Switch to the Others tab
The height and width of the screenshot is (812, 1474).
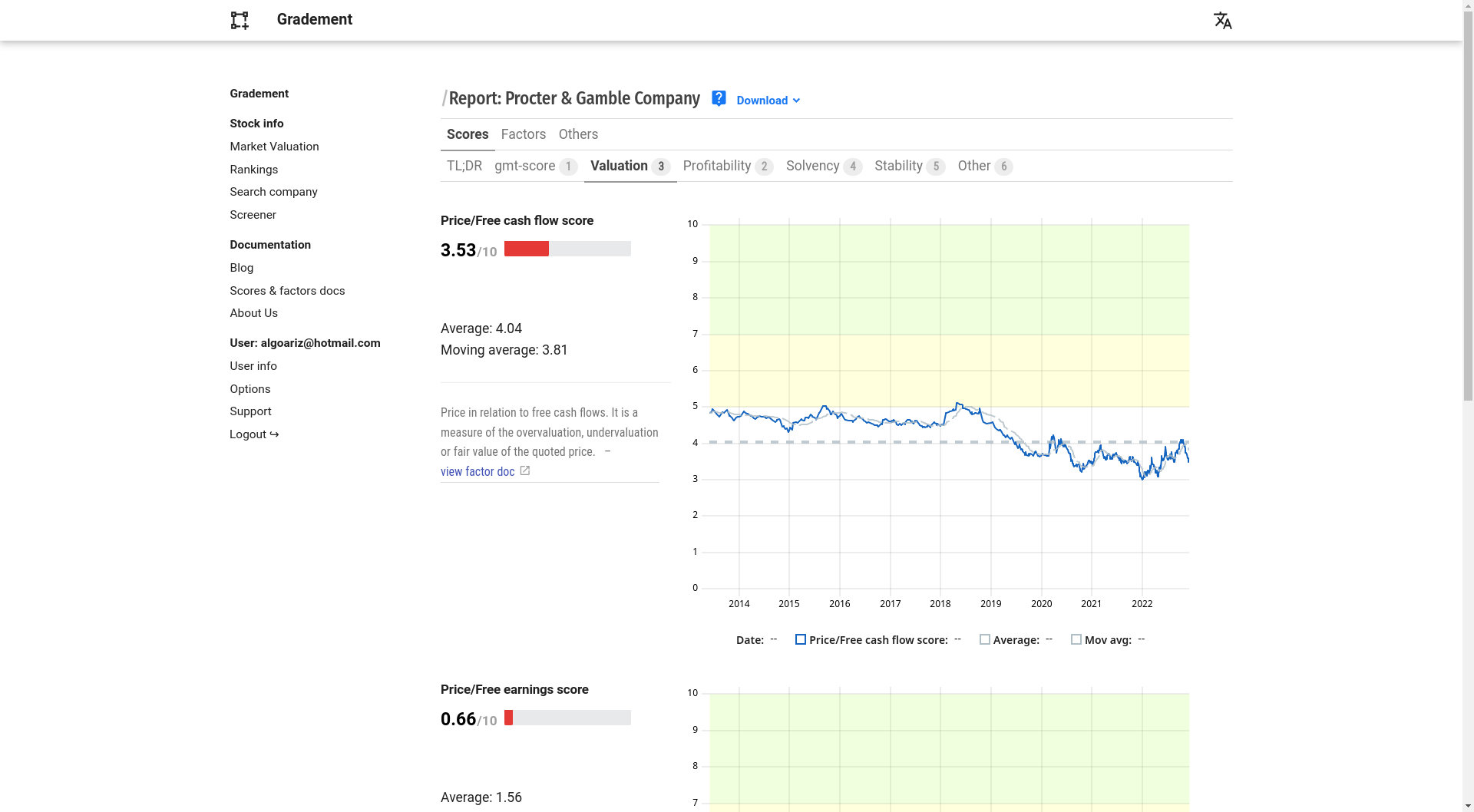(x=578, y=134)
